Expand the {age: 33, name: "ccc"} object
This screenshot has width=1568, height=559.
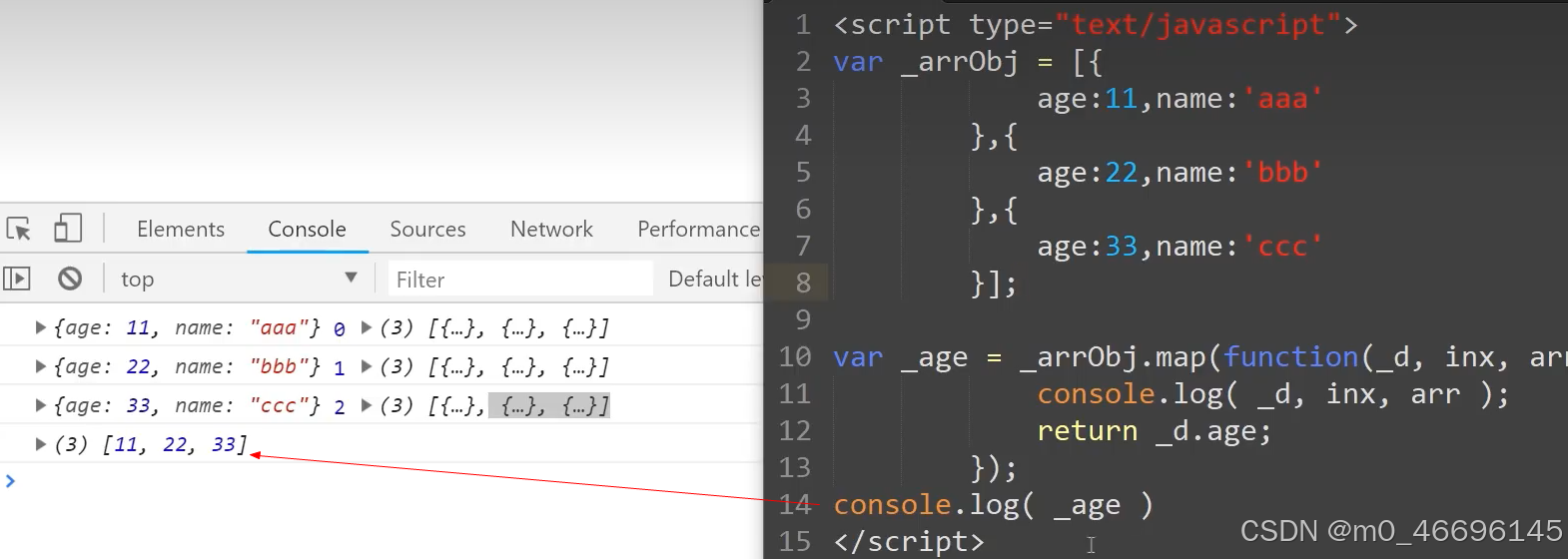coord(41,405)
